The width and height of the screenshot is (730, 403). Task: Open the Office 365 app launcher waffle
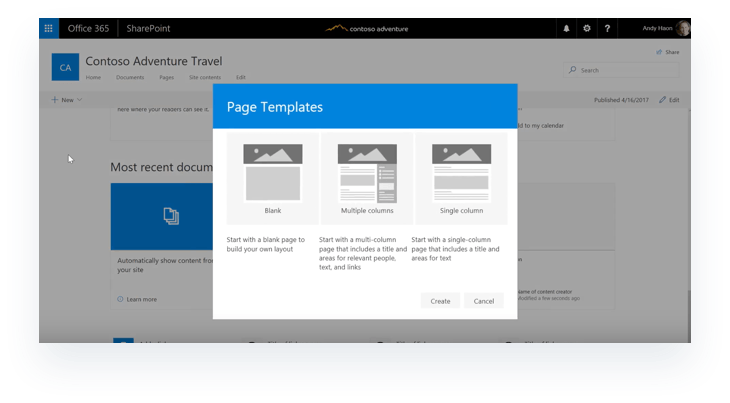pos(48,28)
